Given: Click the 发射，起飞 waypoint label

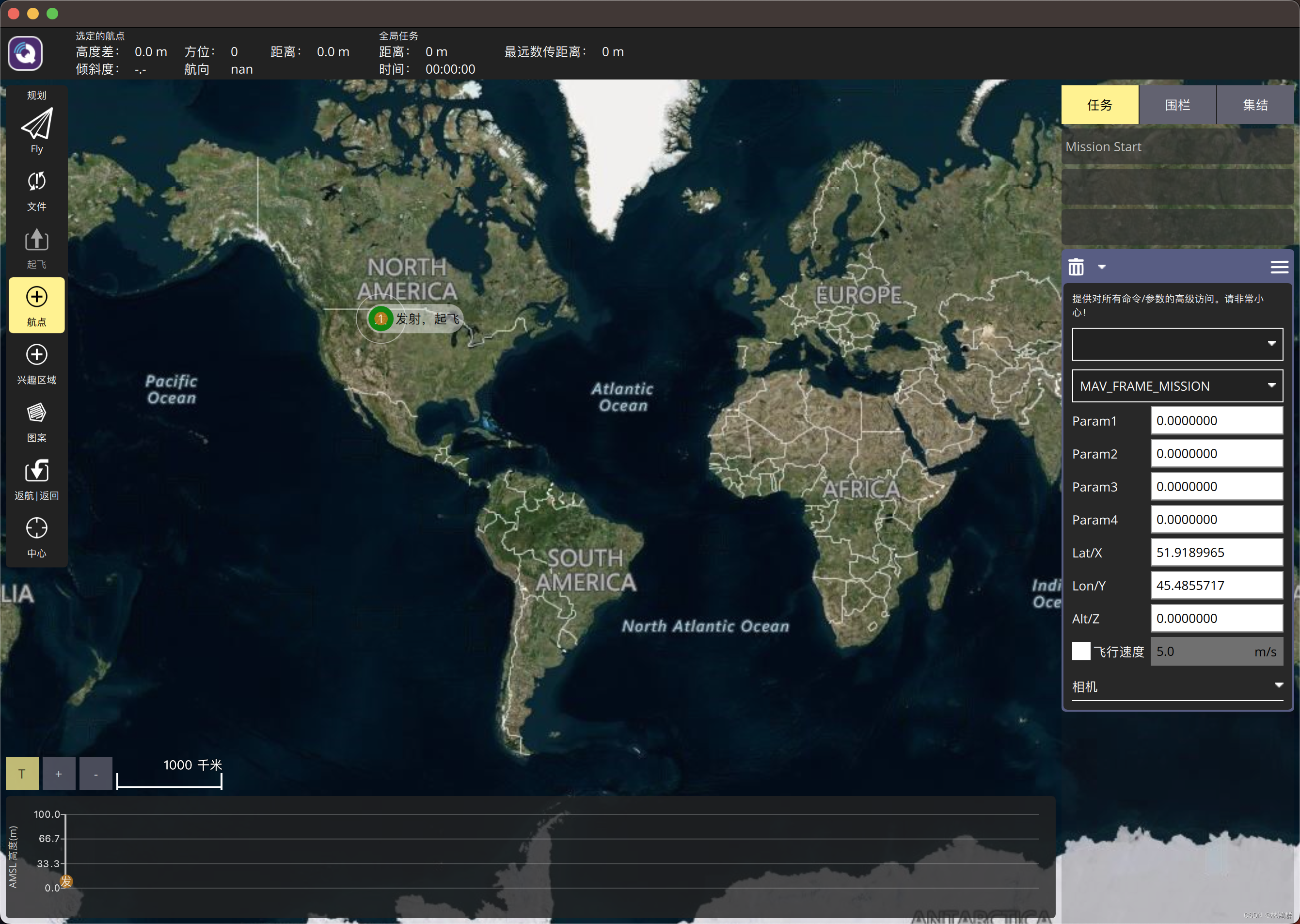Looking at the screenshot, I should point(427,319).
